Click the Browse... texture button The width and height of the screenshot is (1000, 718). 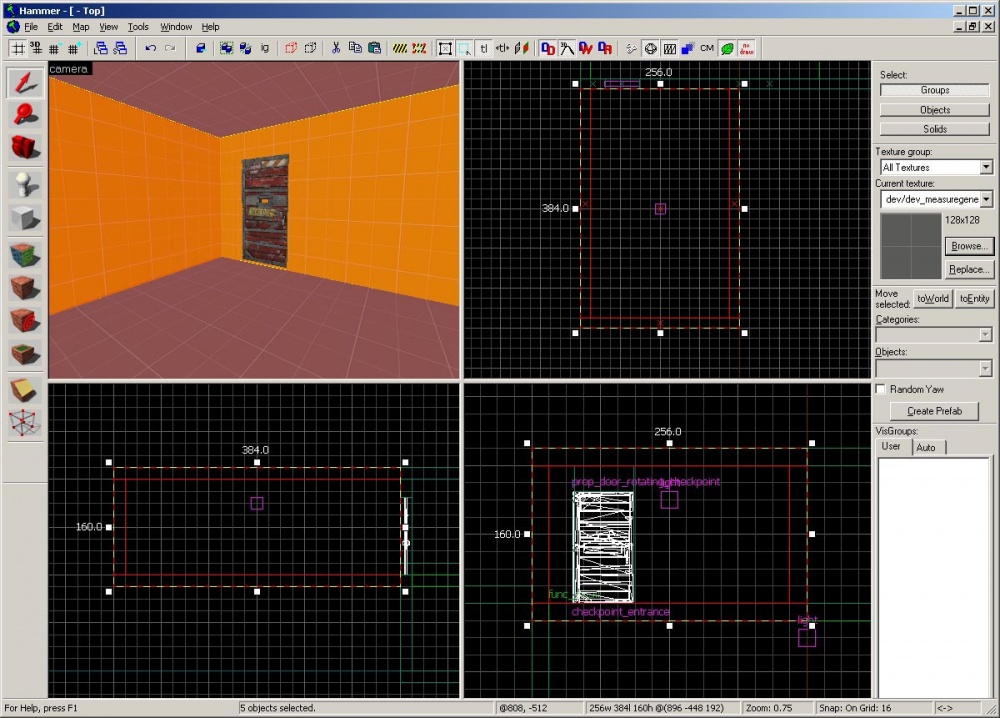click(968, 246)
